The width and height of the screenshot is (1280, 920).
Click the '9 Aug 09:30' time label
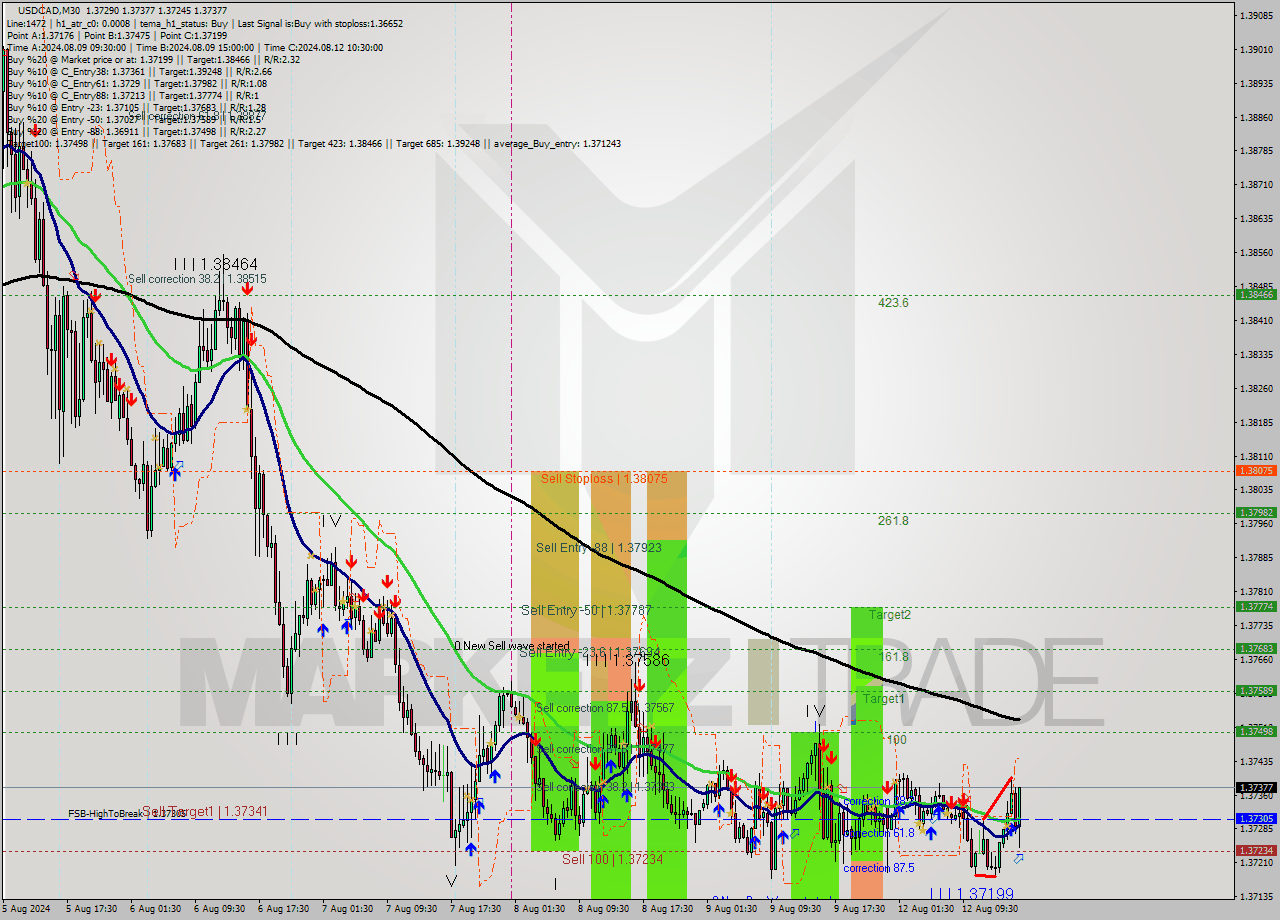[x=794, y=909]
